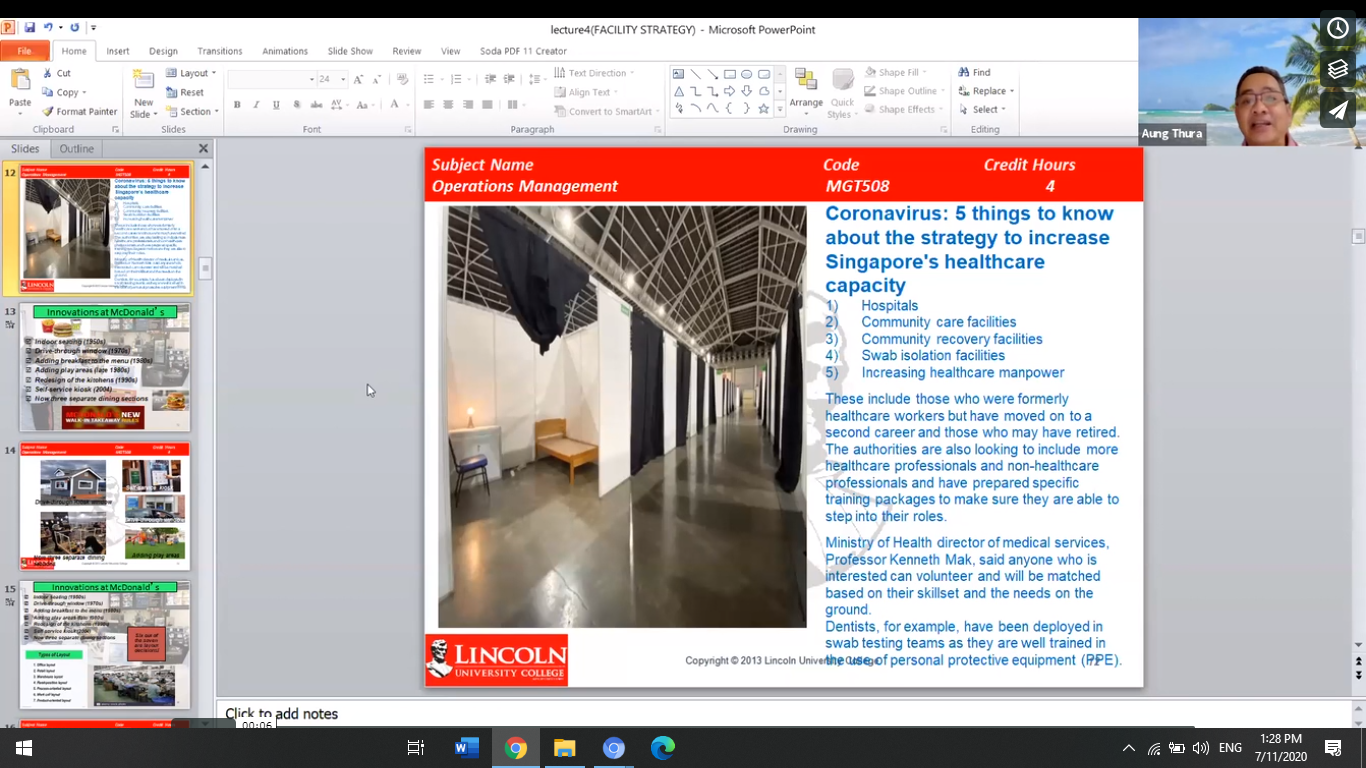Select the right arrow shape
This screenshot has width=1366, height=768.
pyautogui.click(x=730, y=91)
